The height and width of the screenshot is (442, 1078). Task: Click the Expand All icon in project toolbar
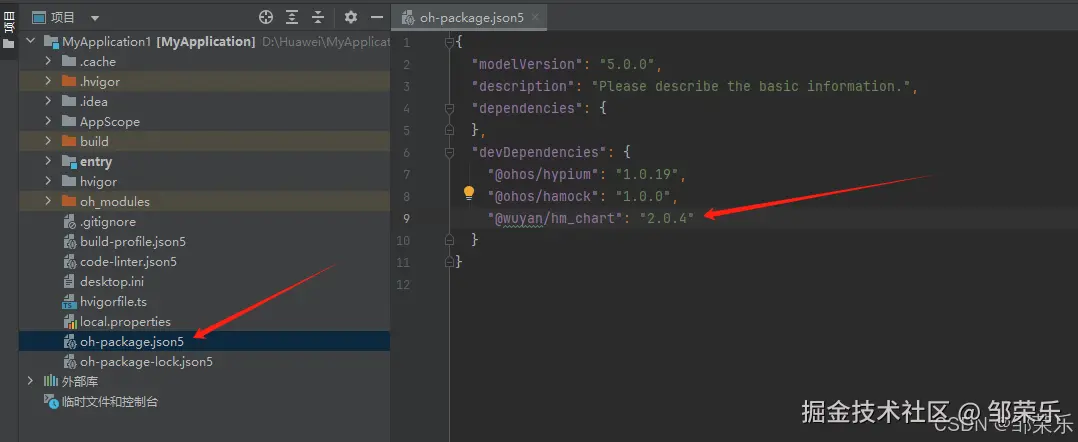[x=292, y=17]
